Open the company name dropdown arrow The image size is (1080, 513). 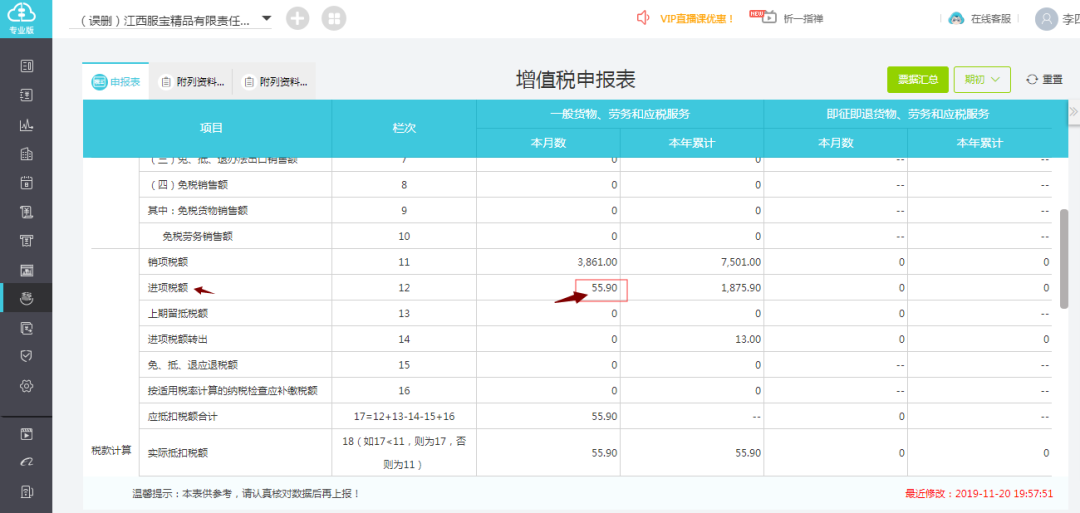tap(267, 18)
